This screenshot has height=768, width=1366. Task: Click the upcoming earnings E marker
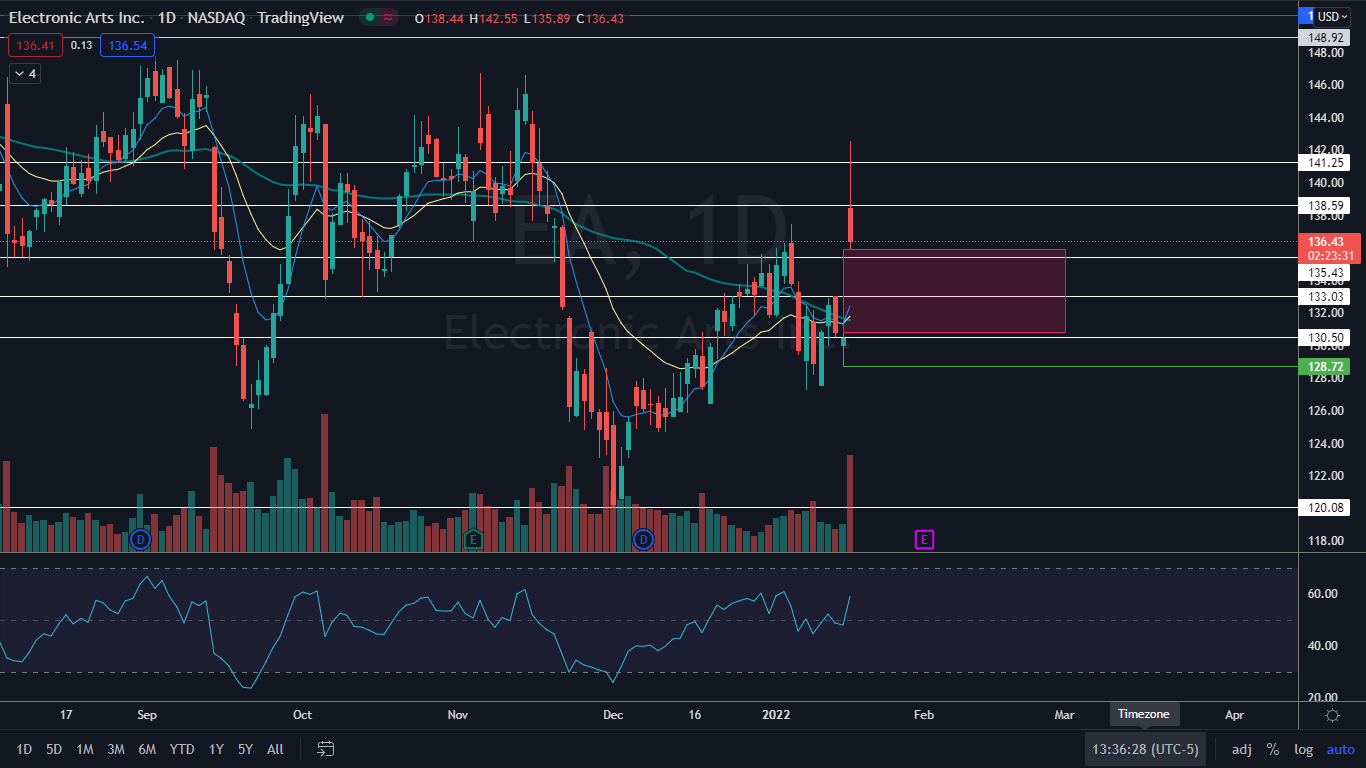pos(924,540)
